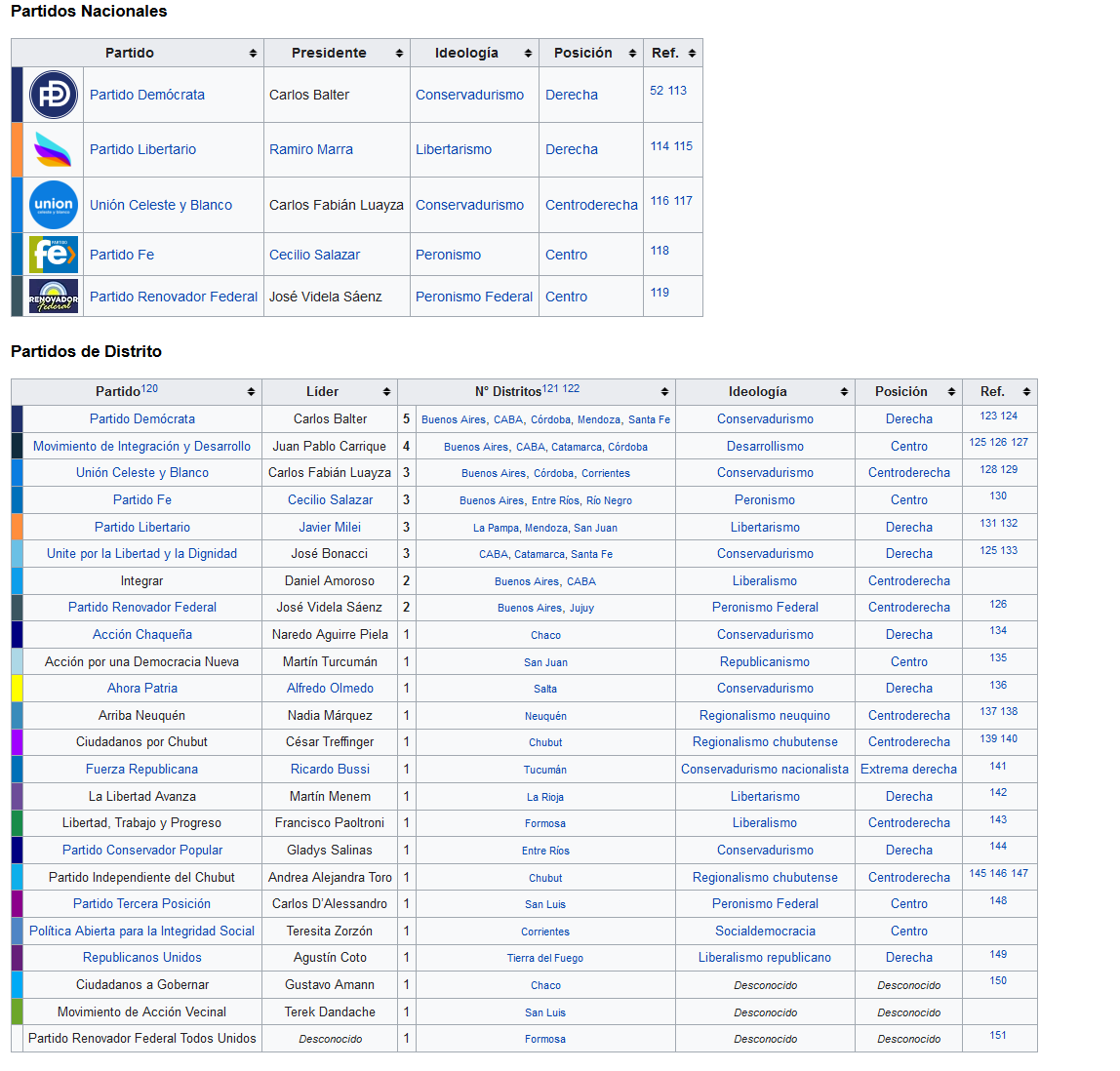This screenshot has height=1071, width=1120.
Task: Sort national table by Presidente column
Action: tap(399, 54)
